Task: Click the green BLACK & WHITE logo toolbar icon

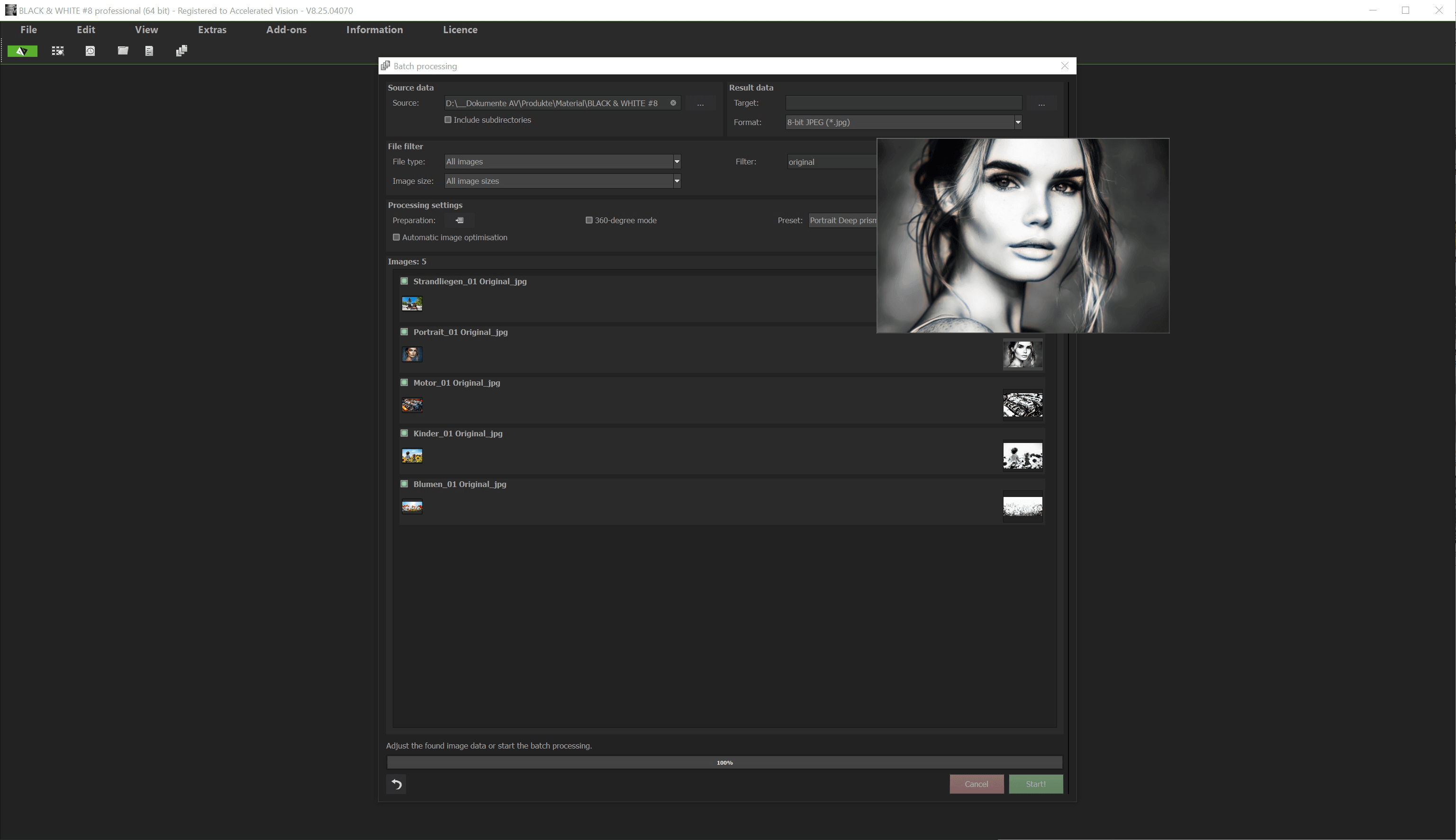Action: pyautogui.click(x=21, y=51)
